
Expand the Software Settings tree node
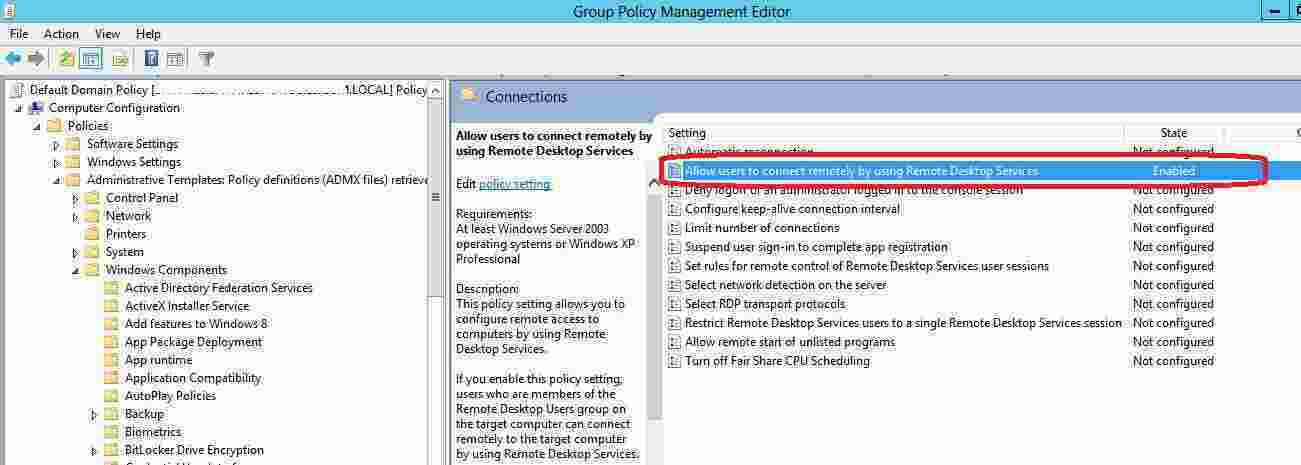coord(56,145)
